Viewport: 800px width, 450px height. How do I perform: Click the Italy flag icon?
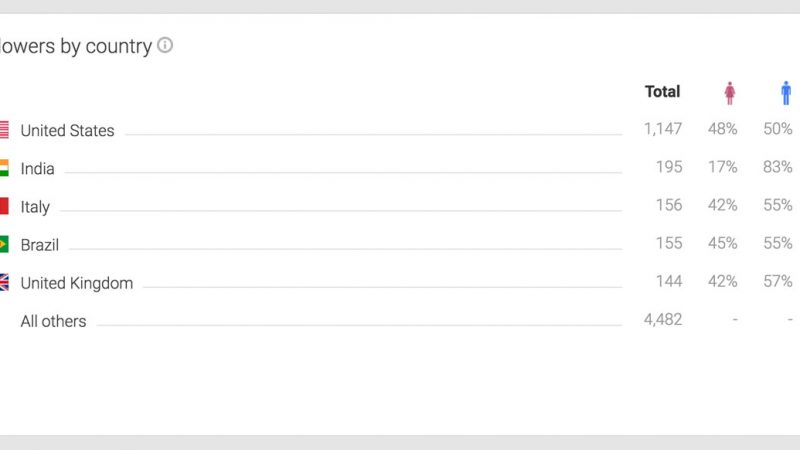tap(4, 207)
